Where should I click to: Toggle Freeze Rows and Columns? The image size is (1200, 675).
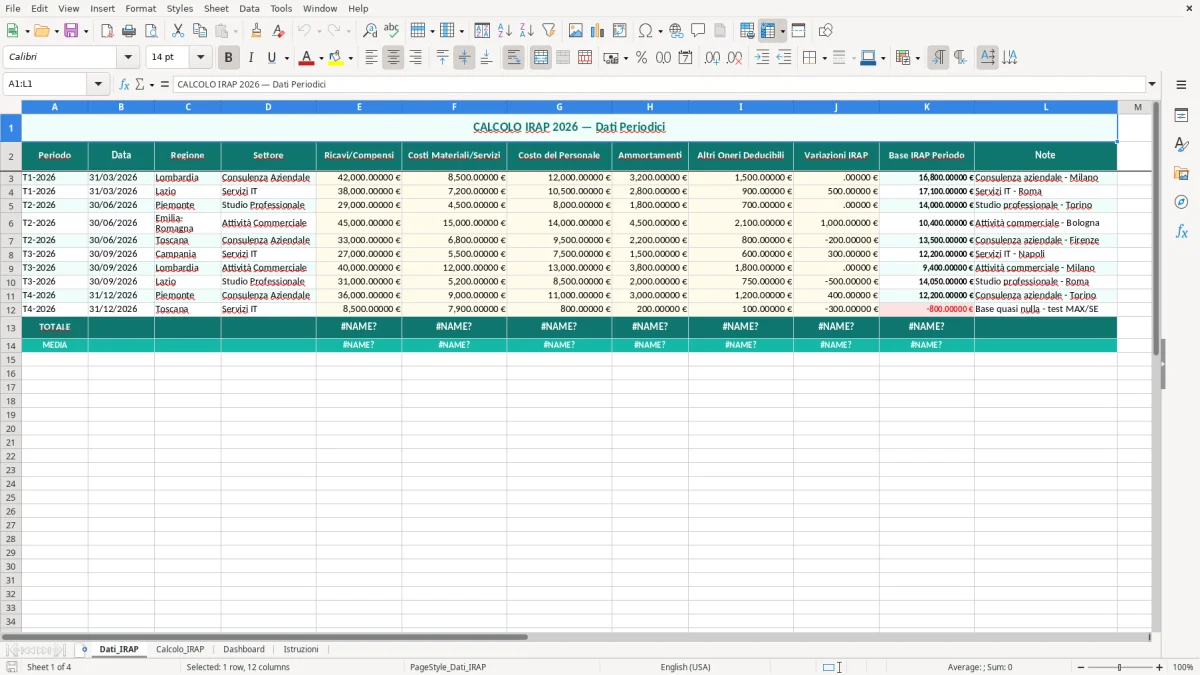(x=768, y=31)
